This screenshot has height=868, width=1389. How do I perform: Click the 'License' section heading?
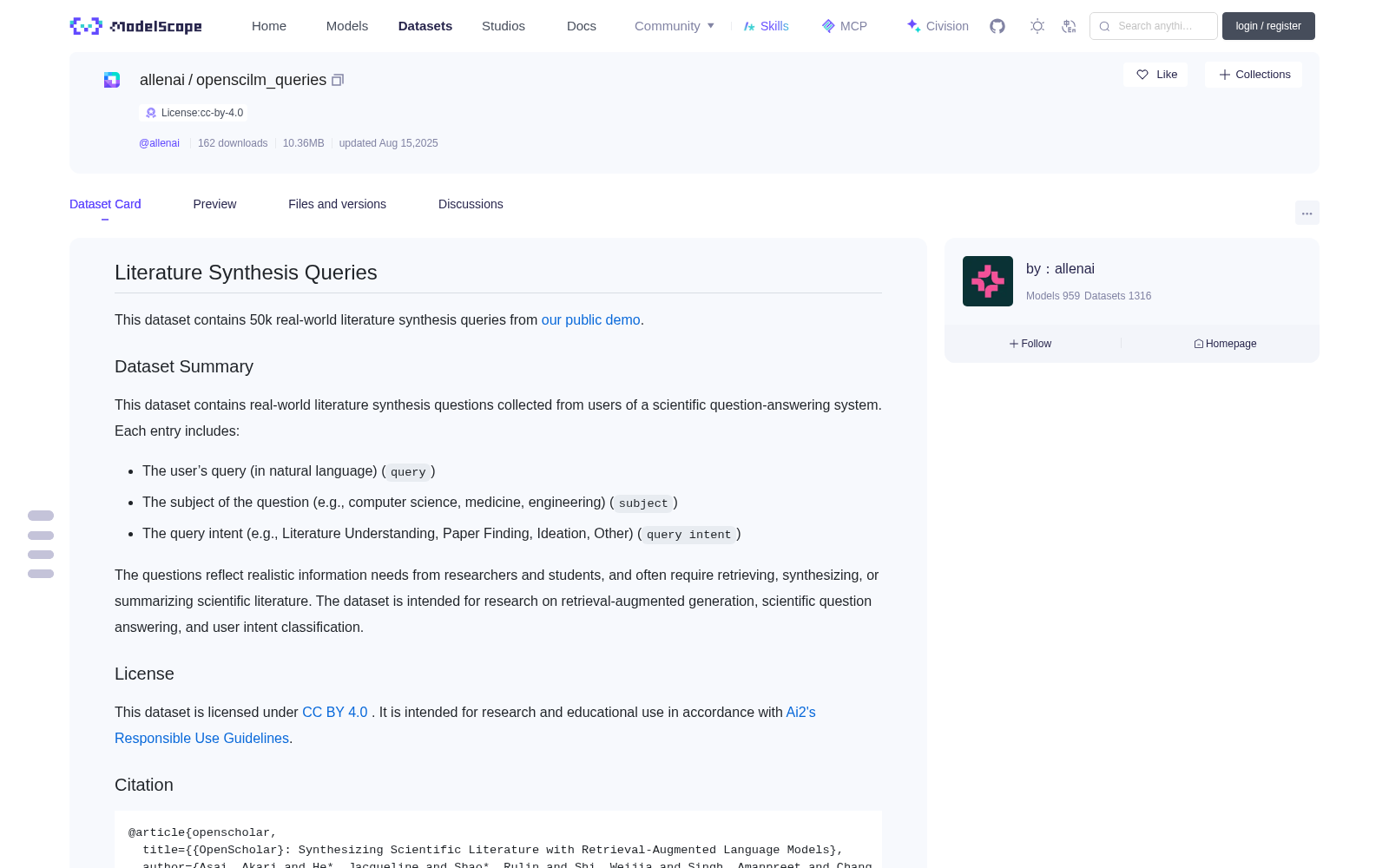tap(144, 674)
